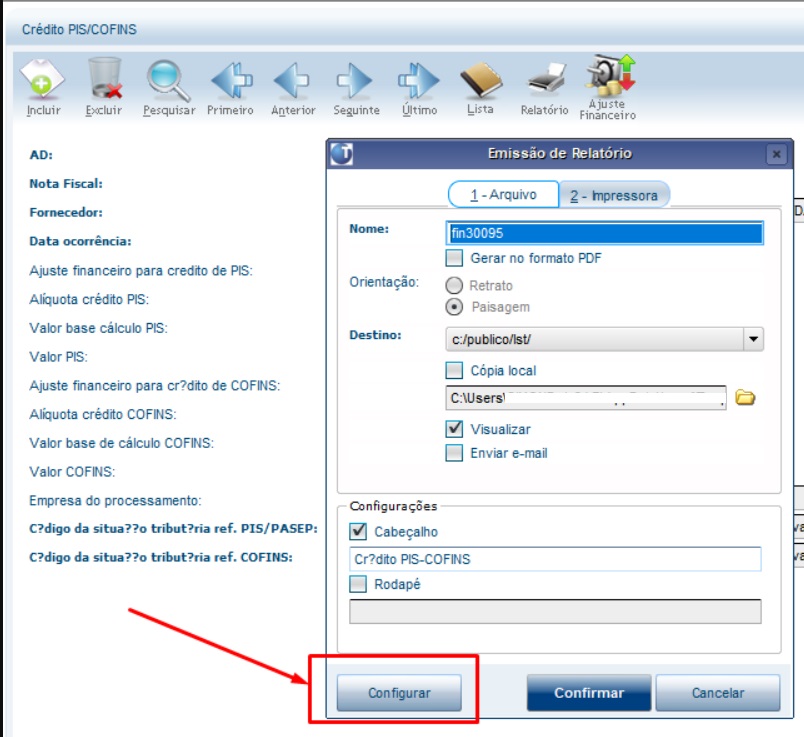This screenshot has height=737, width=804.
Task: Select Retrato orientation
Action: click(x=454, y=285)
